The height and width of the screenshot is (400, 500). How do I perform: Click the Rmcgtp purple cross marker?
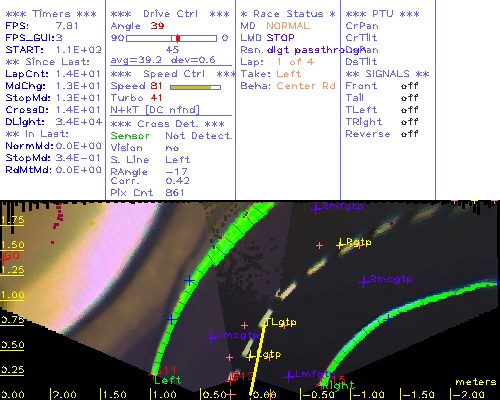click(x=364, y=282)
